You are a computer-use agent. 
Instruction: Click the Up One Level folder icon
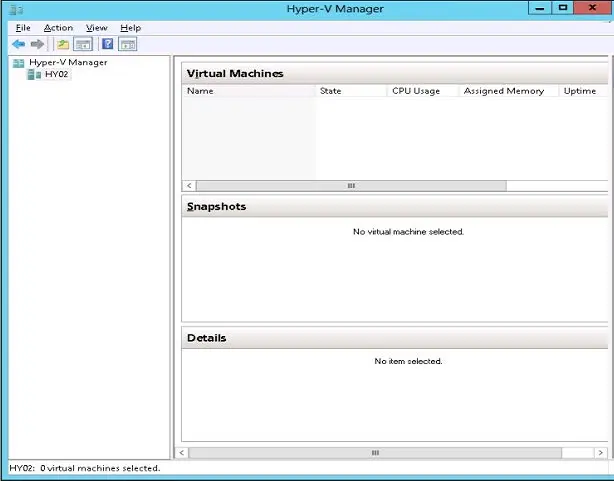63,44
